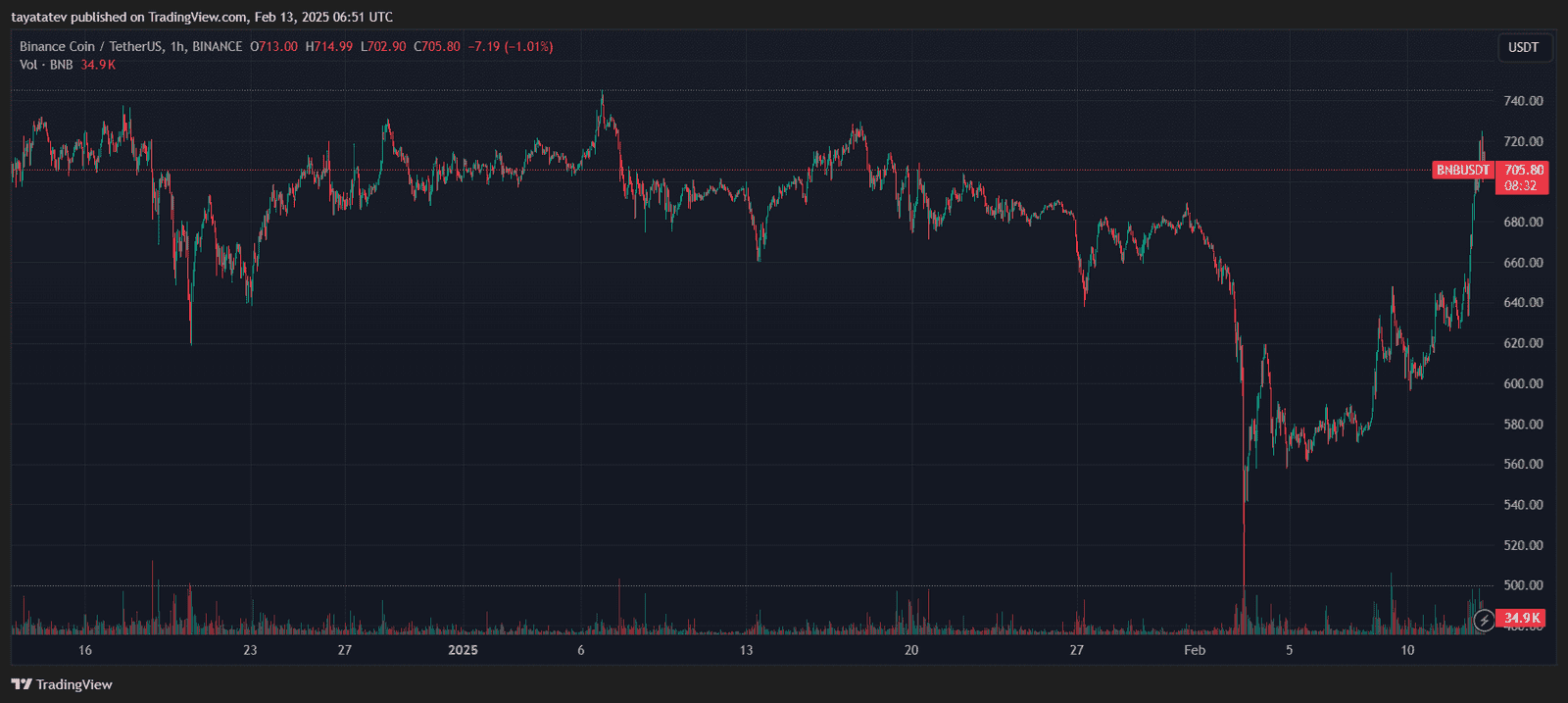Image resolution: width=1568 pixels, height=703 pixels.
Task: Click the 16 date label on time axis
Action: tap(85, 650)
